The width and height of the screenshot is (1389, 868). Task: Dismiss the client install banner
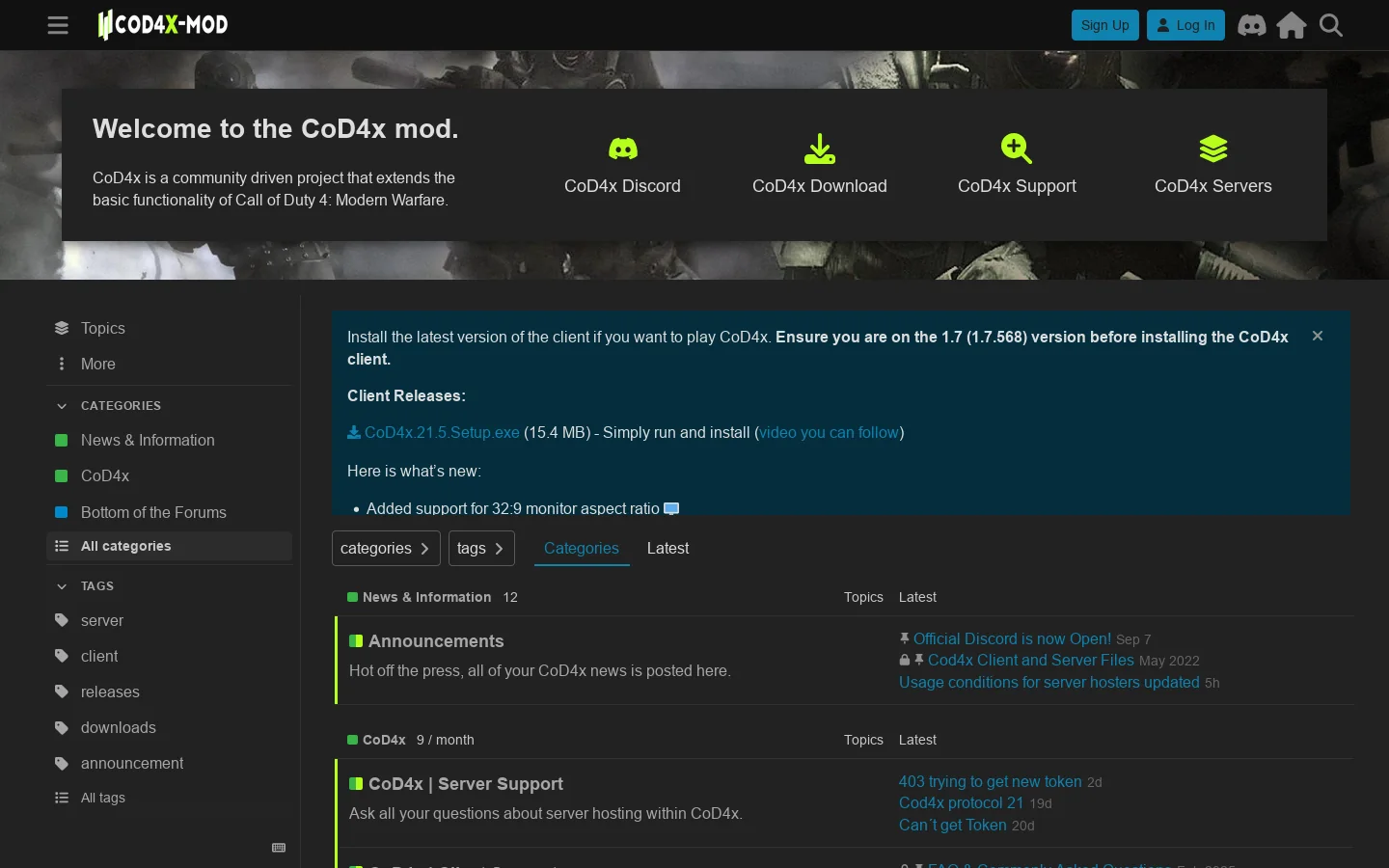click(x=1318, y=336)
